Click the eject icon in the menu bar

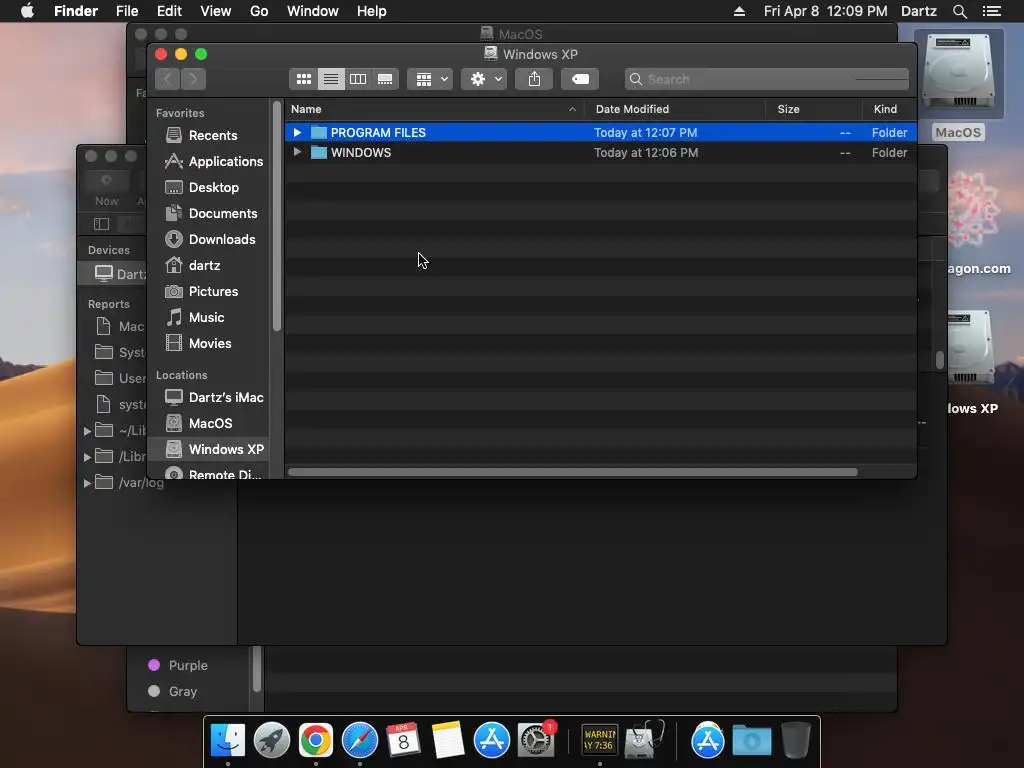pyautogui.click(x=739, y=11)
